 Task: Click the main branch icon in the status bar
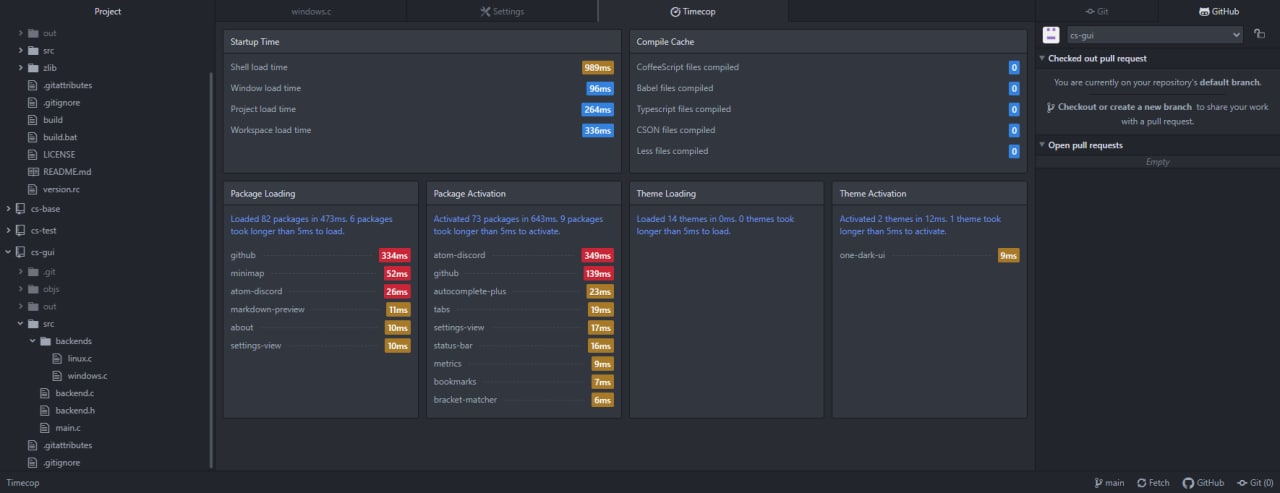[1099, 483]
